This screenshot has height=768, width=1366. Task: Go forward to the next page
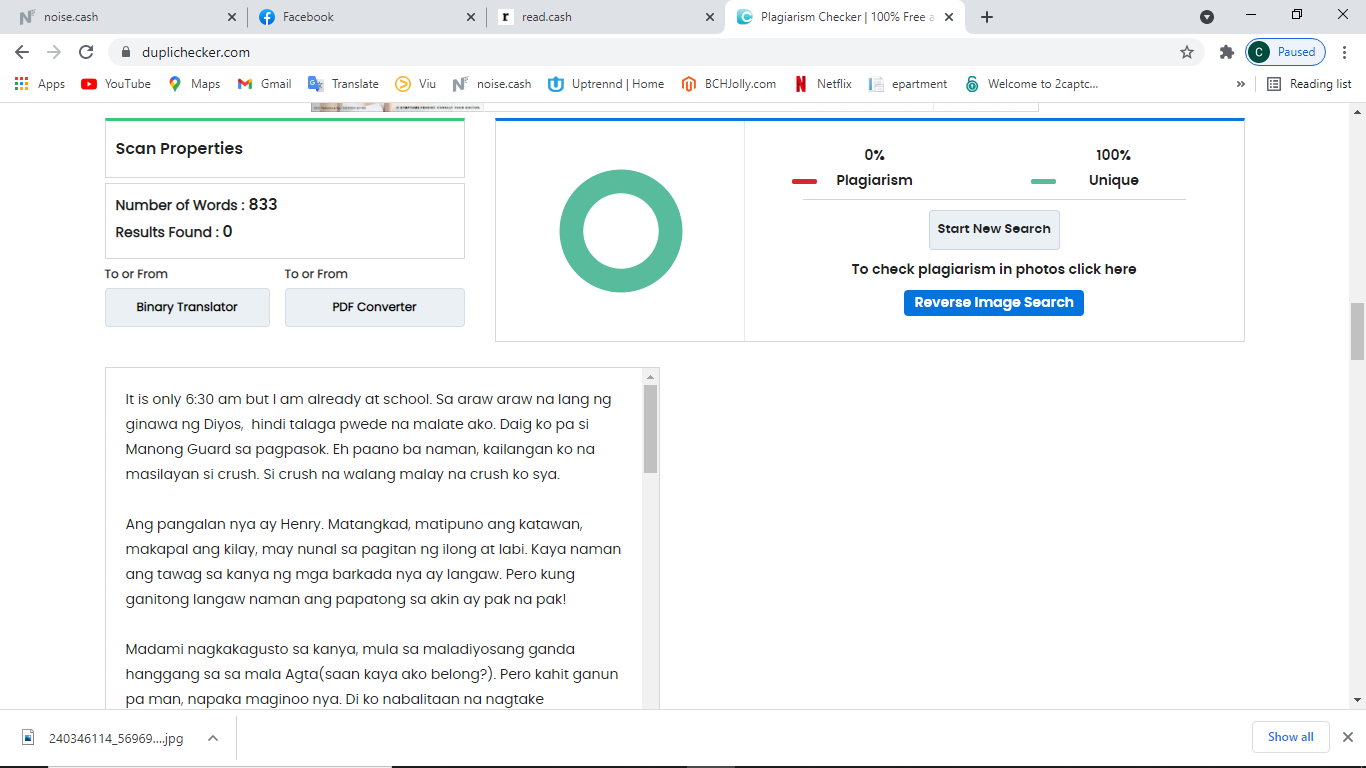[54, 52]
